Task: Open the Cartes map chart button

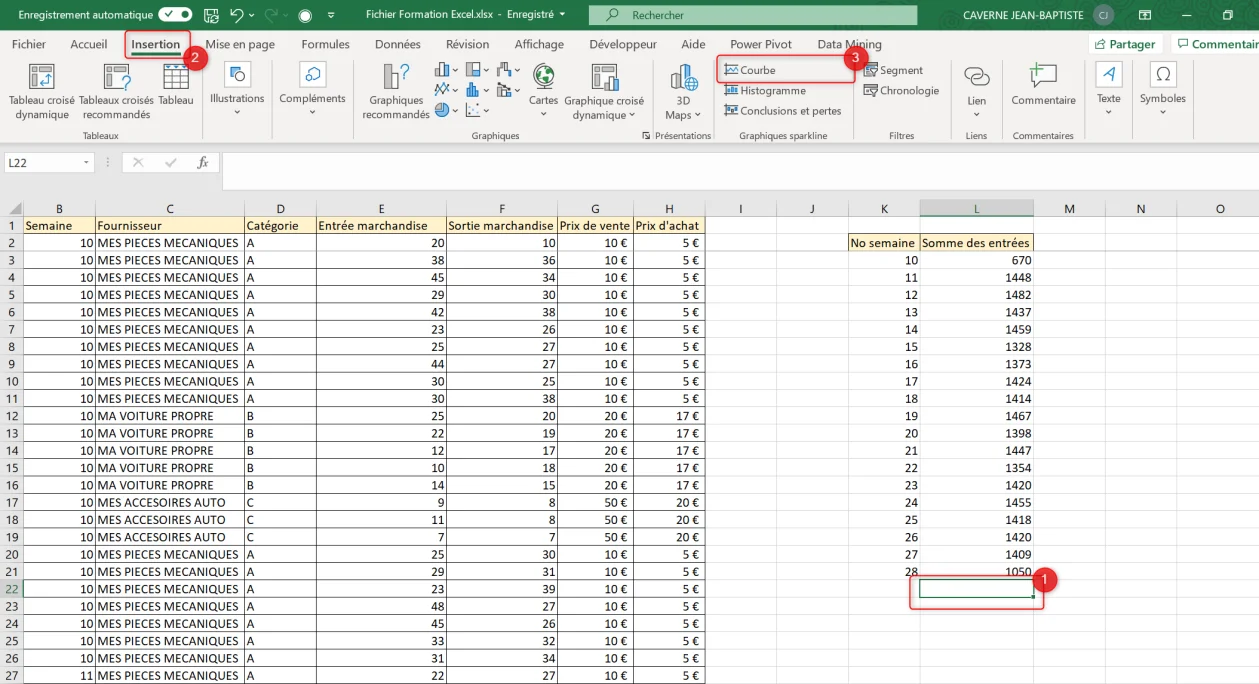Action: [544, 90]
